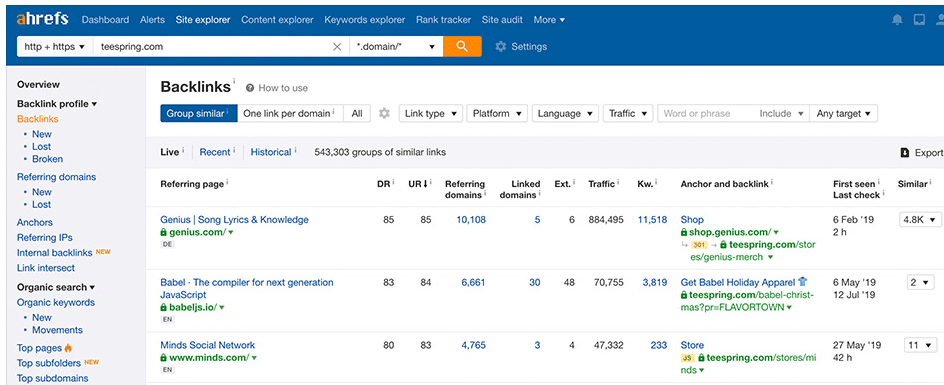This screenshot has width=944, height=385.
Task: Open Content explorer in top navigation
Action: point(278,20)
